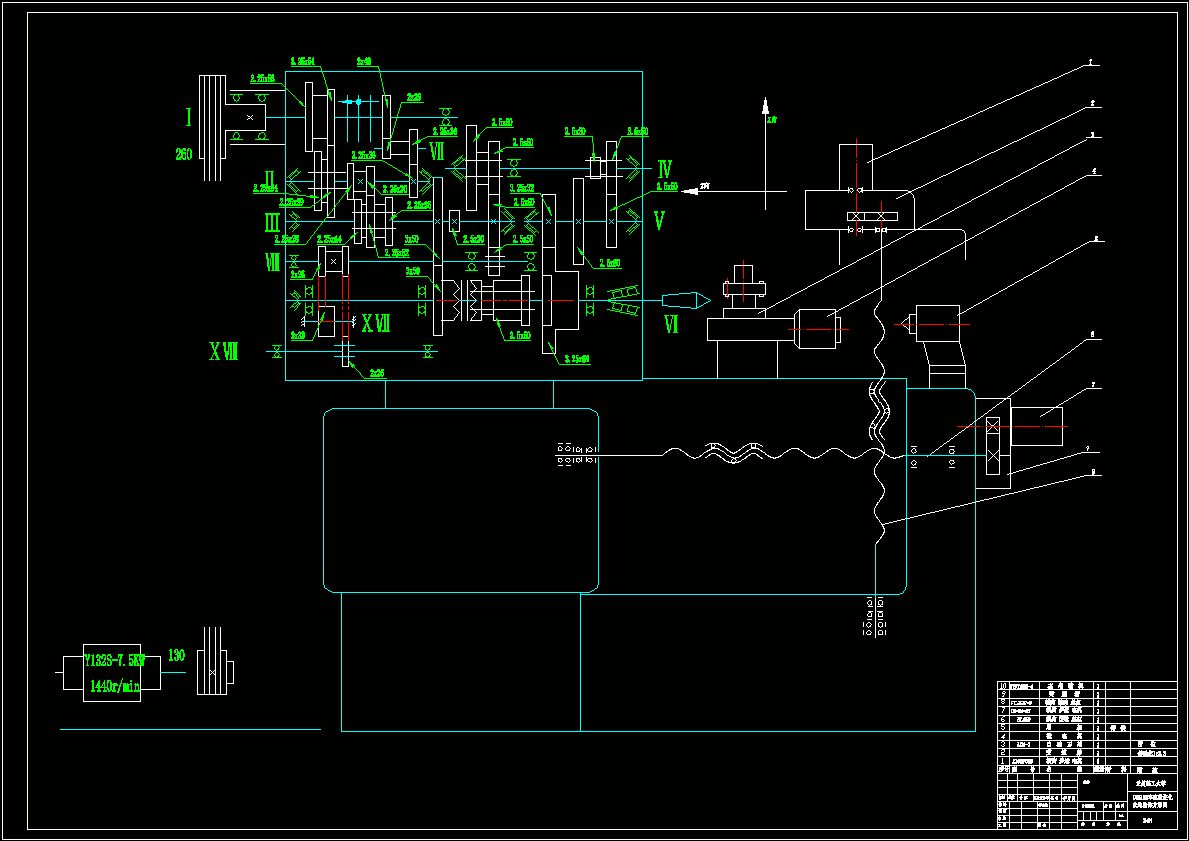Click the coupling box with X symbol
The image size is (1189, 841).
click(x=993, y=446)
